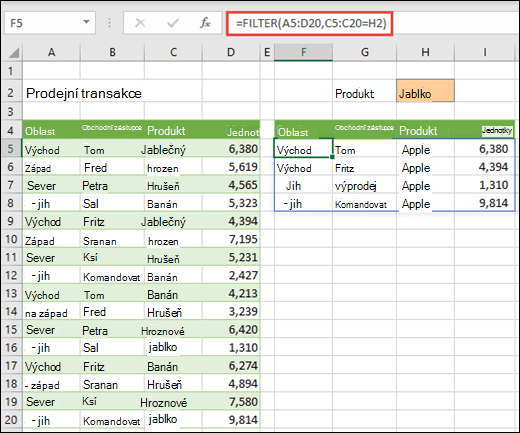Click the Enter checkmark formula bar icon
The height and width of the screenshot is (433, 520).
[173, 23]
